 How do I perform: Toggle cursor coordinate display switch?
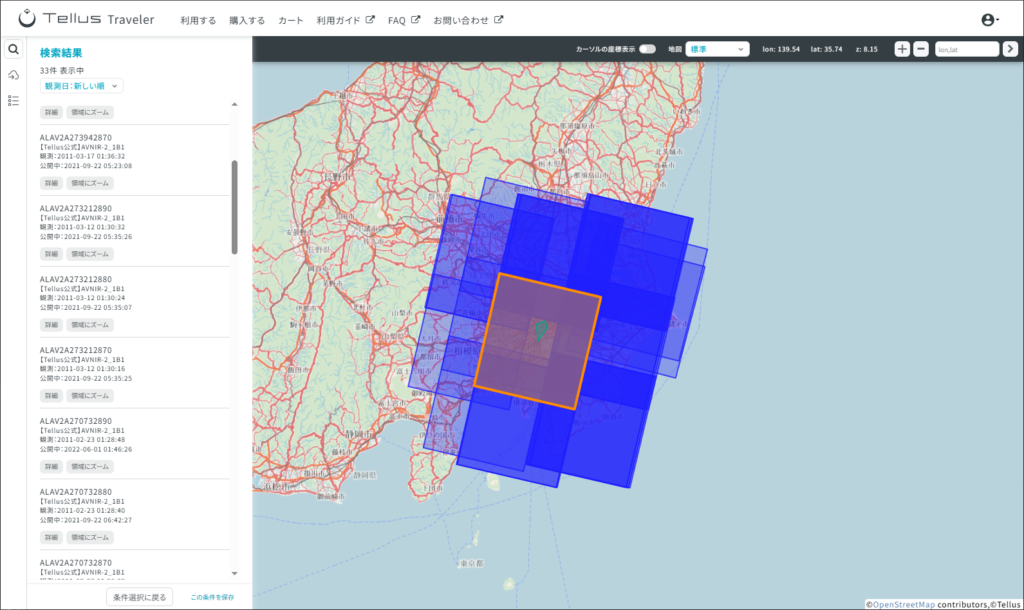647,49
